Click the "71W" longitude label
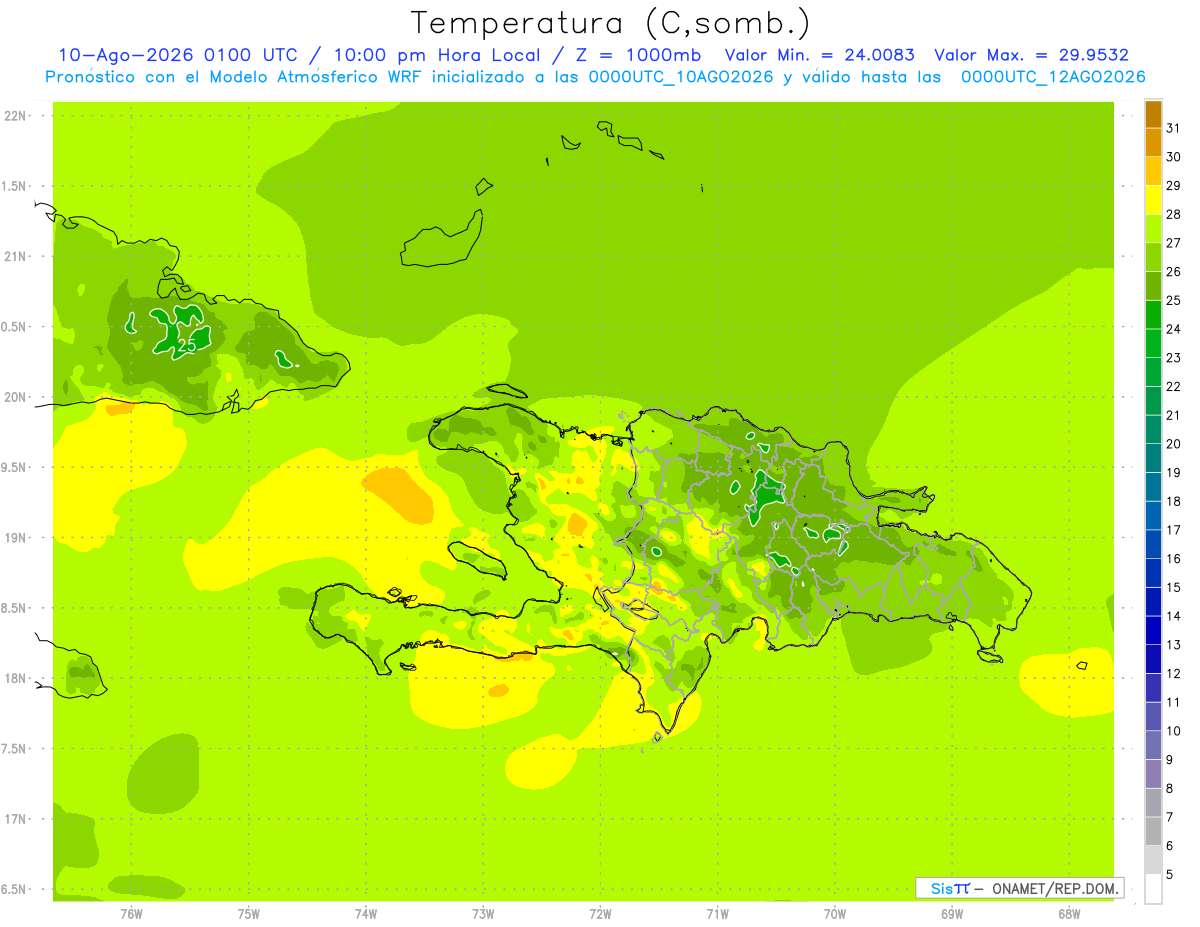Viewport: 1200px width, 927px height. pos(717,913)
